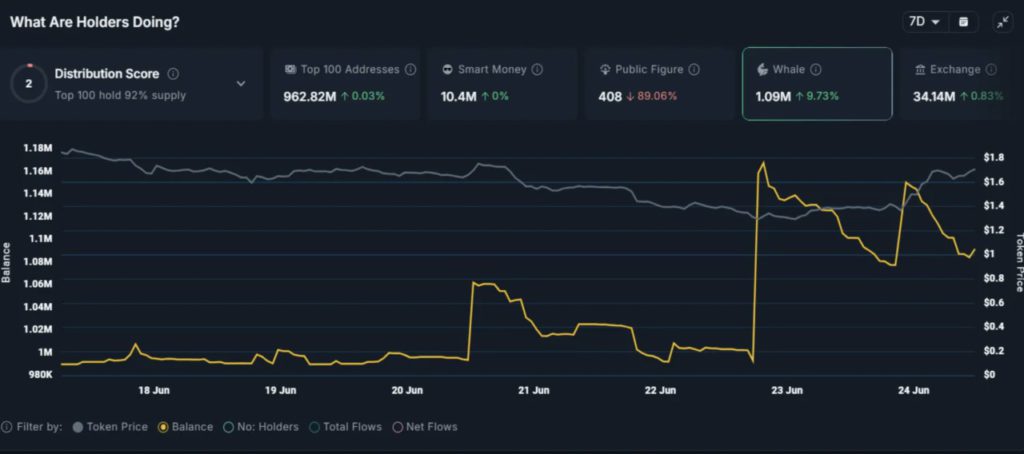Click the distribution score circular gauge showing 2

pos(28,84)
